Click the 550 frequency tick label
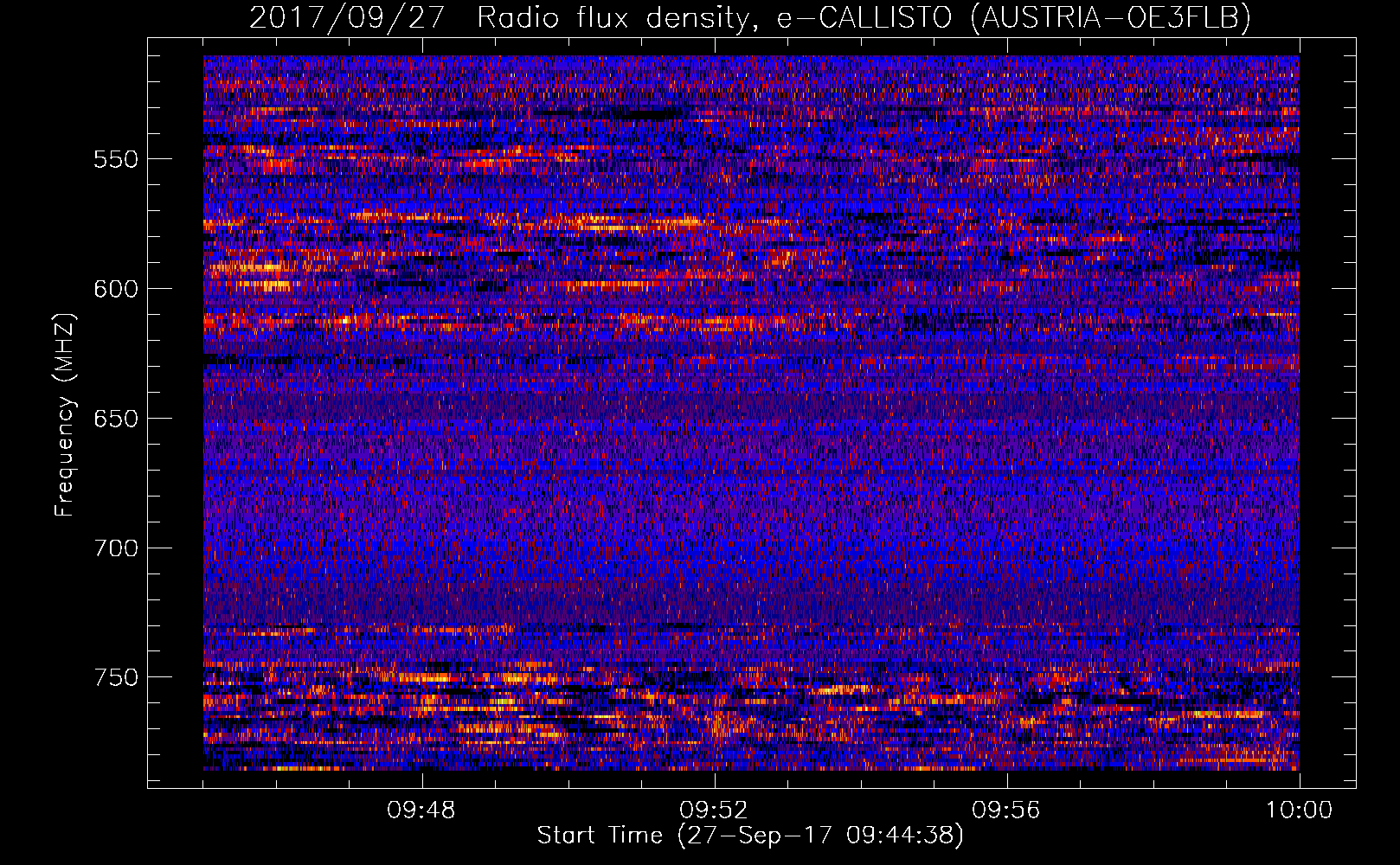The height and width of the screenshot is (865, 1400). pos(116,159)
